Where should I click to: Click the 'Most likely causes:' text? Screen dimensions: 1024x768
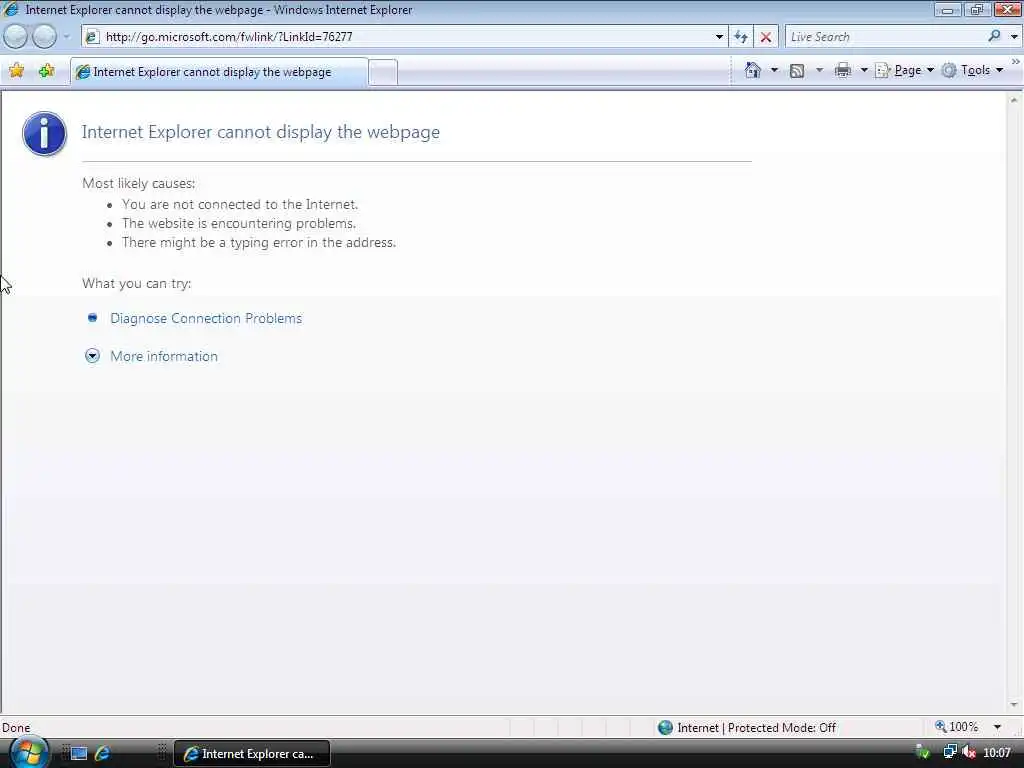[x=138, y=184]
